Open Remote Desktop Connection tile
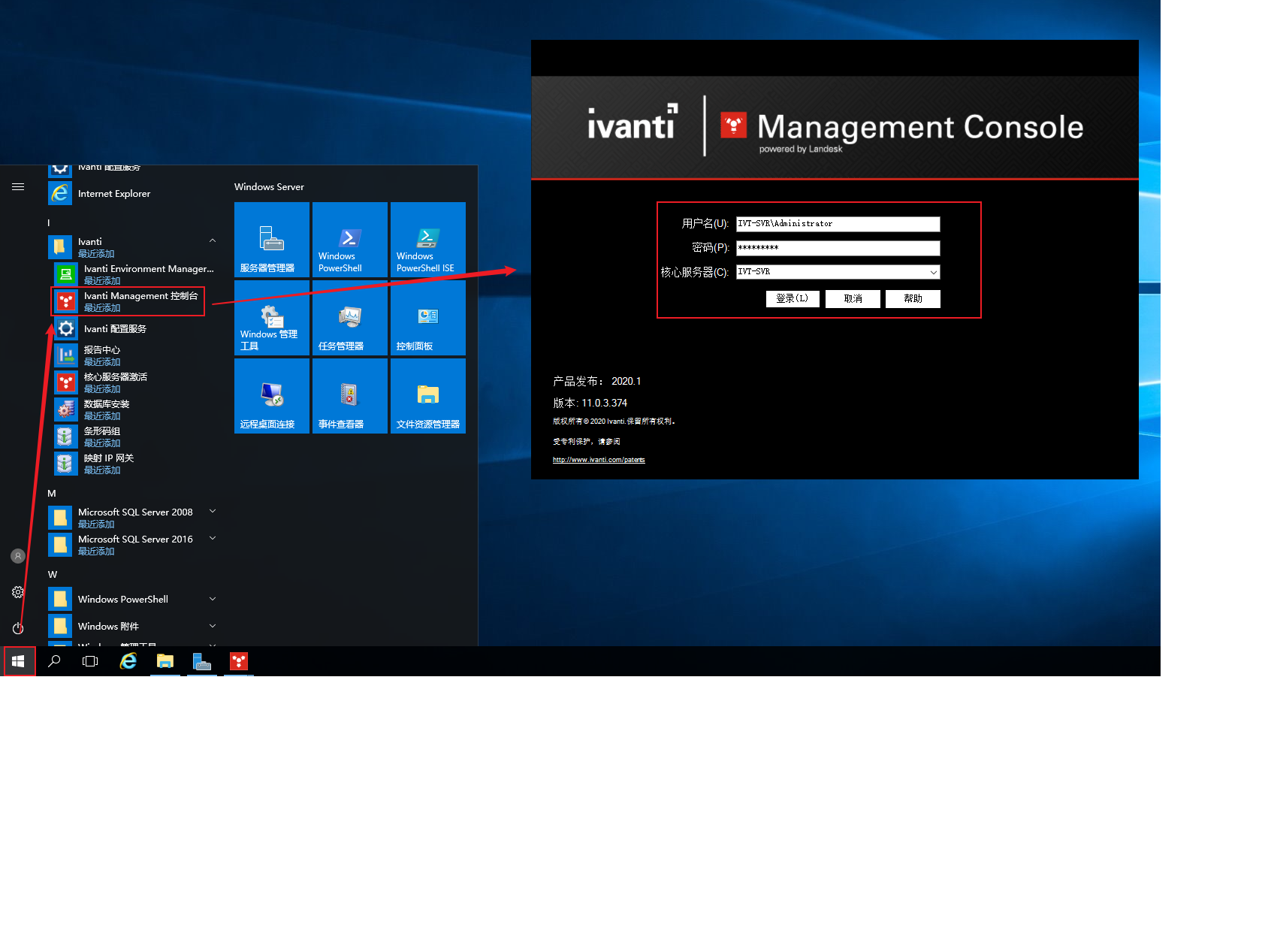Image resolution: width=1262 pixels, height=952 pixels. point(271,397)
